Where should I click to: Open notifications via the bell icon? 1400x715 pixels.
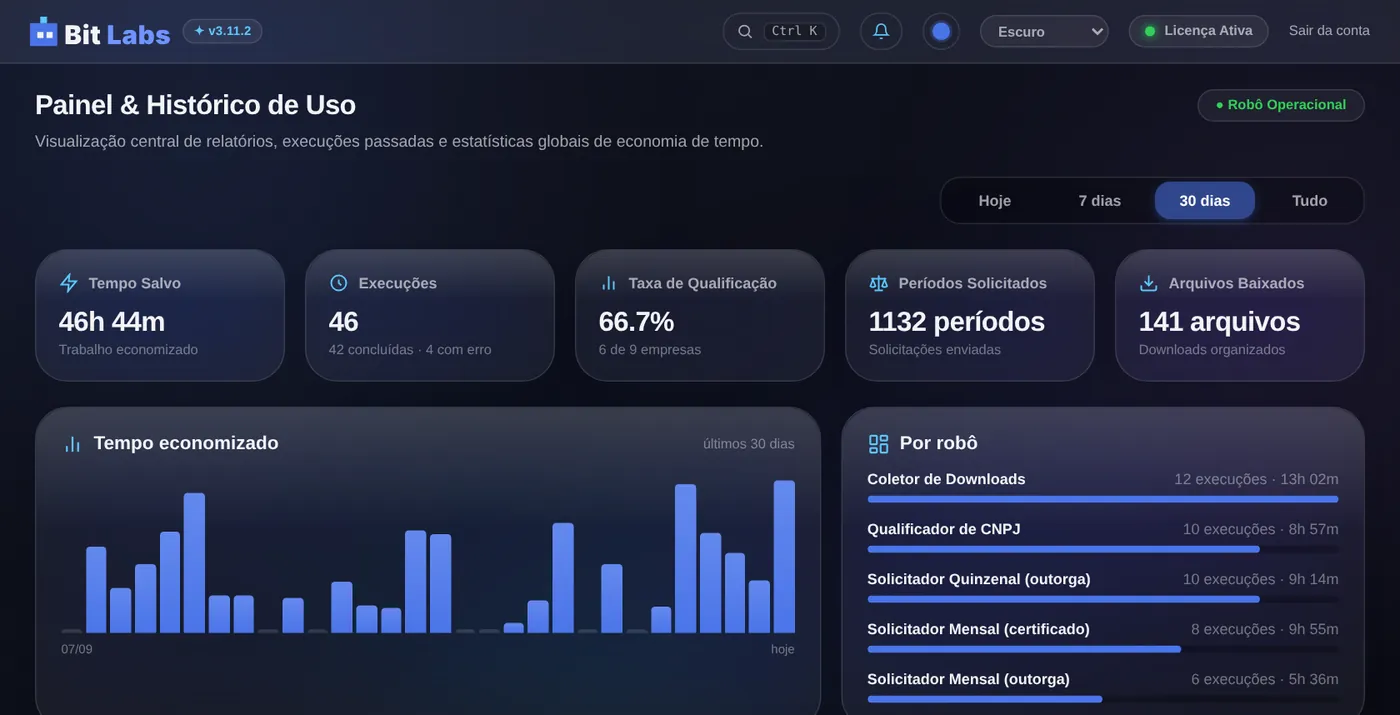point(881,31)
